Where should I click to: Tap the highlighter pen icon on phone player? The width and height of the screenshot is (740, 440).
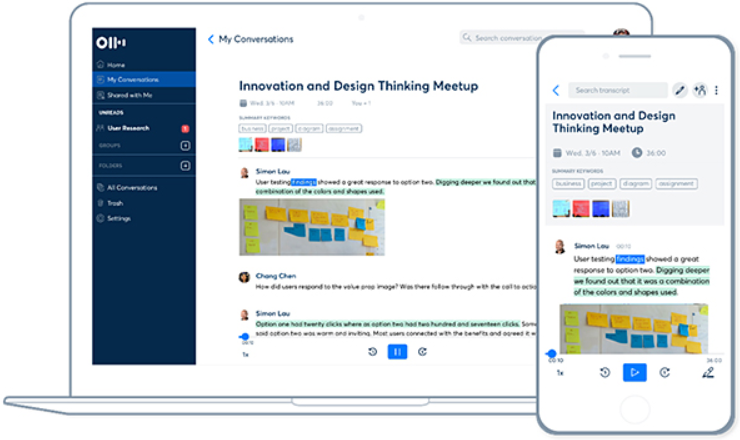tap(708, 373)
